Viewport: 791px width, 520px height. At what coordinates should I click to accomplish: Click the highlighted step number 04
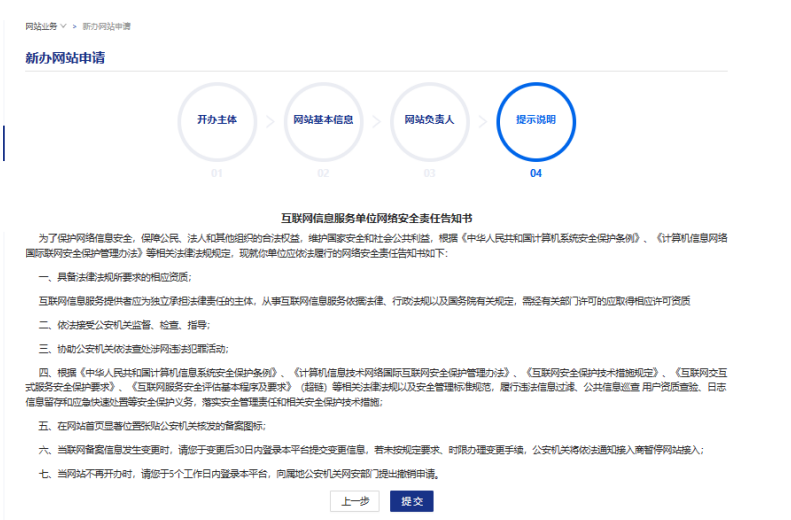(x=536, y=173)
